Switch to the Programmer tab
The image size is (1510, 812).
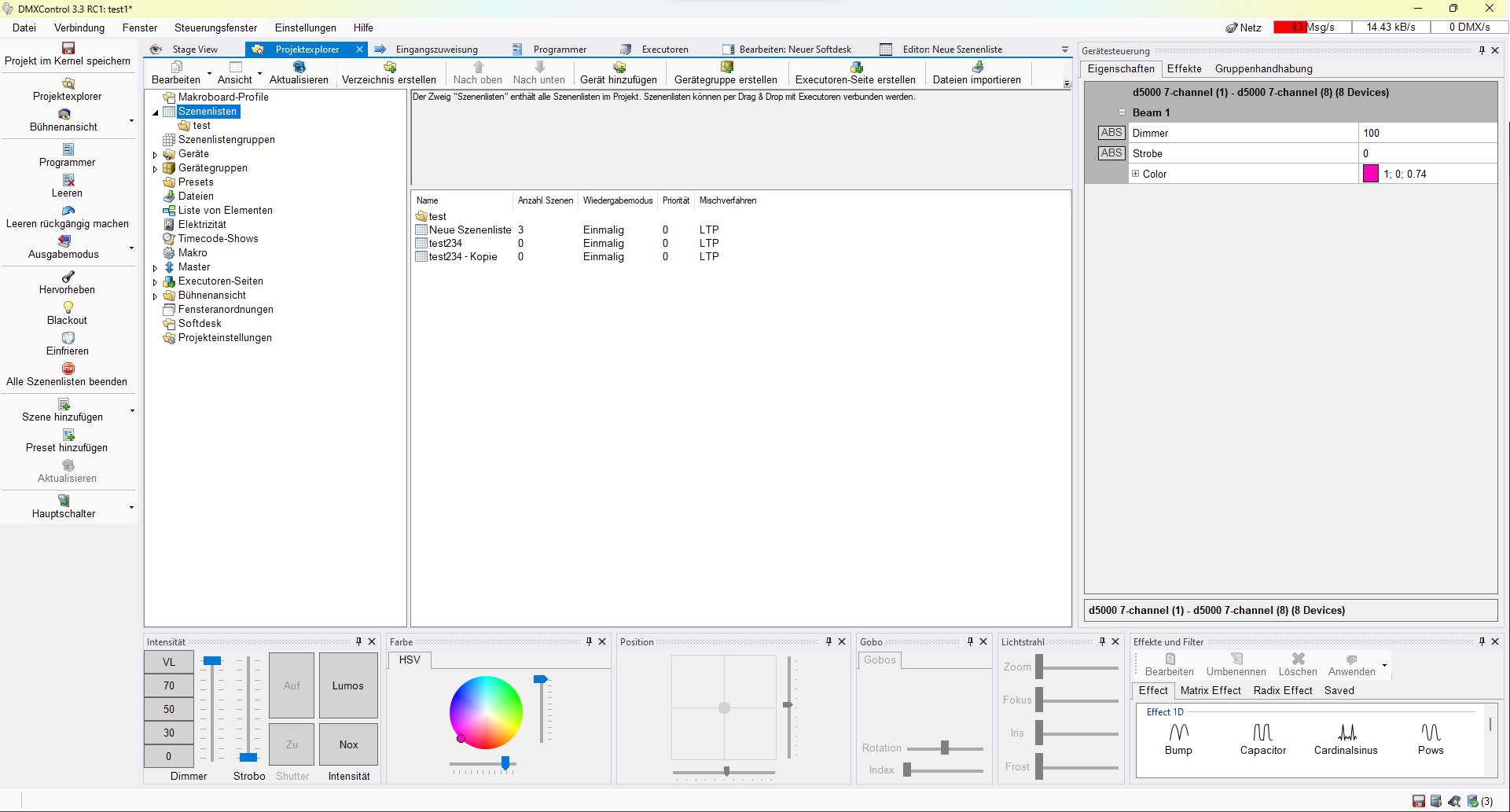(x=559, y=50)
